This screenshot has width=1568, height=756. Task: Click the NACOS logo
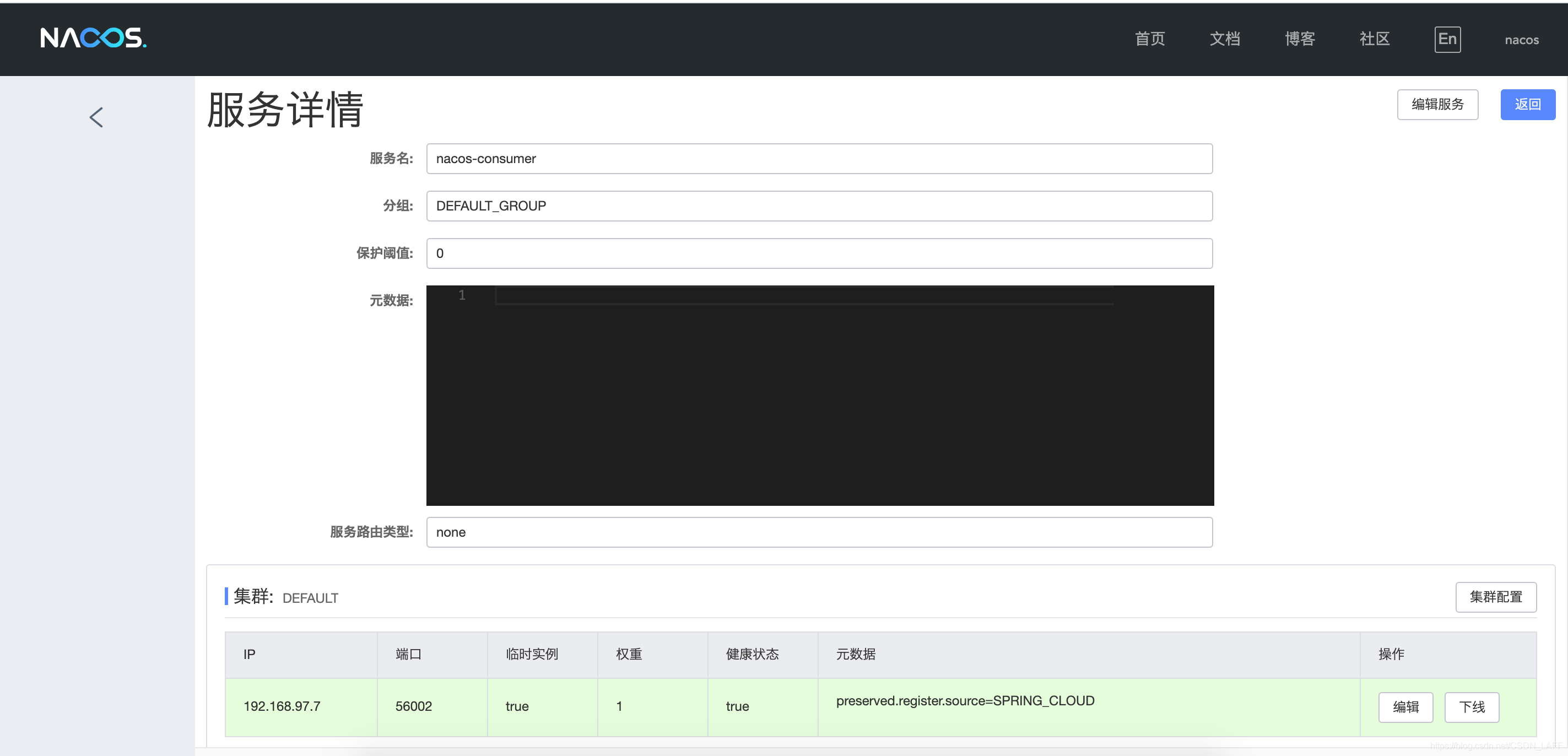click(93, 39)
